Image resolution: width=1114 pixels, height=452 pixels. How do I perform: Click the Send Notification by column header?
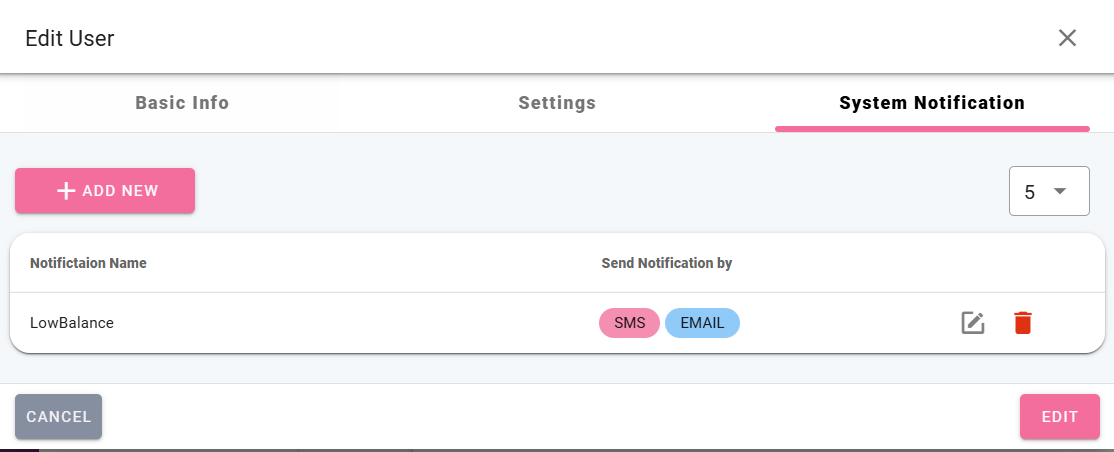(666, 264)
